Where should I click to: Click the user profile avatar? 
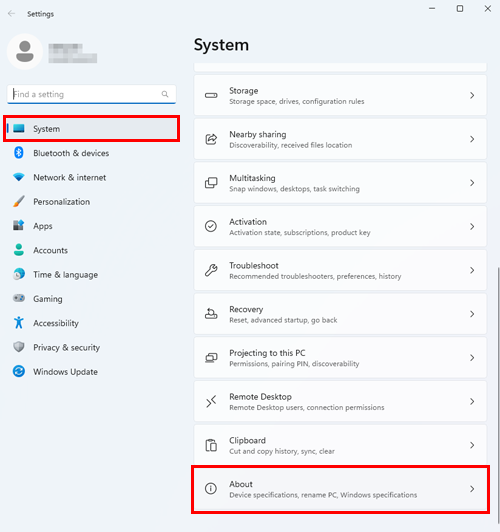click(x=25, y=52)
